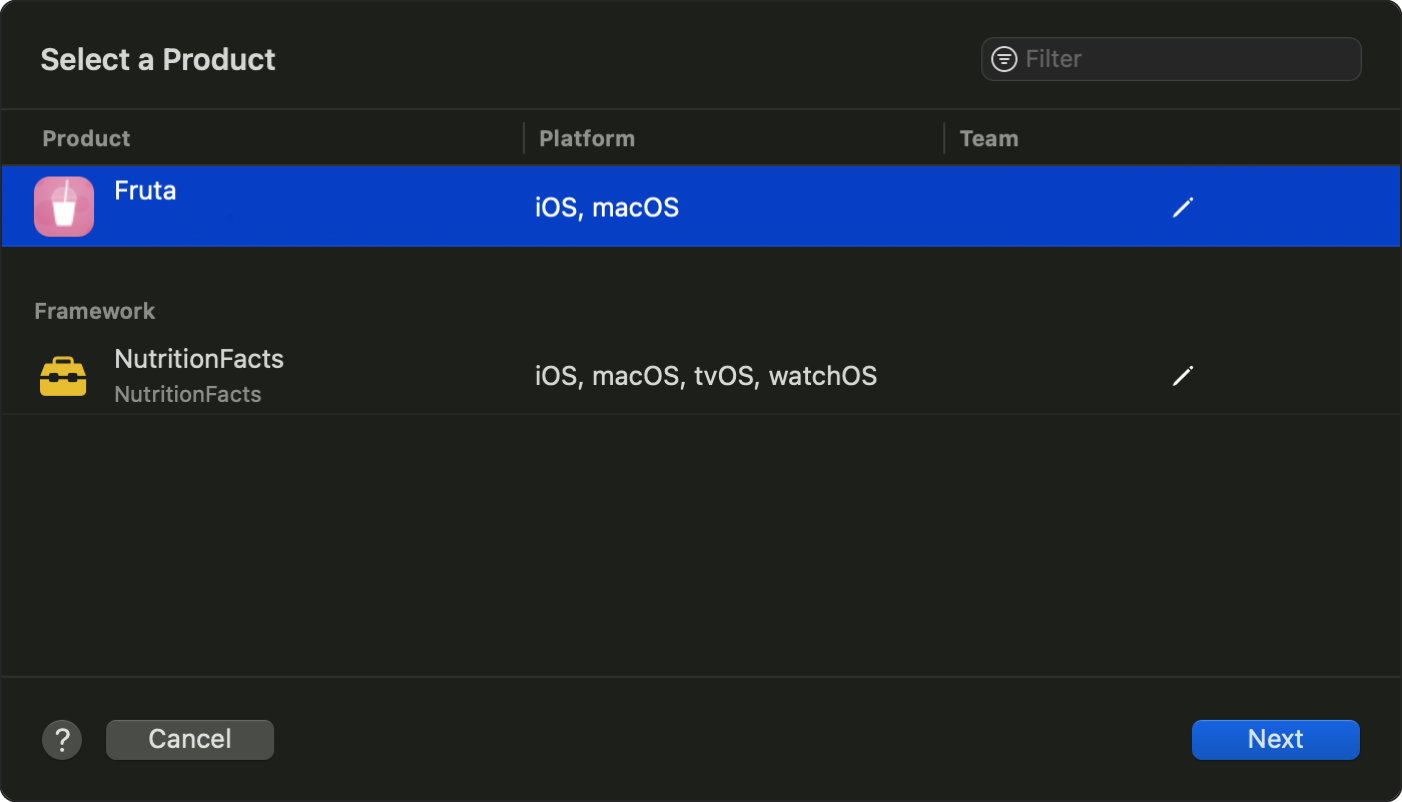Cancel the product selection dialog

click(x=190, y=739)
